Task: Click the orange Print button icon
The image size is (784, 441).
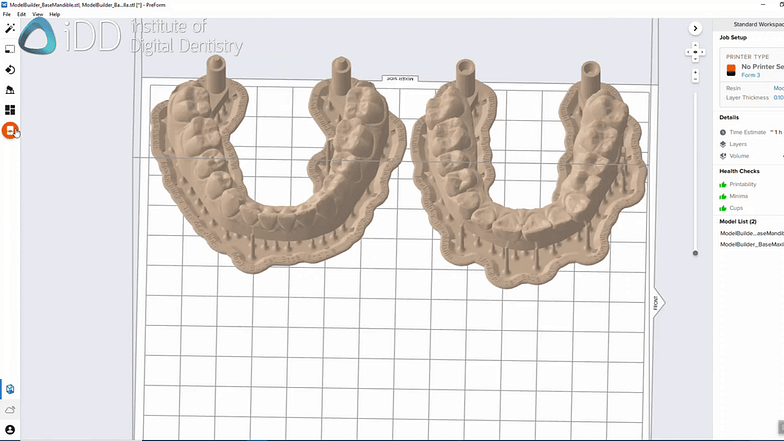Action: [10, 131]
